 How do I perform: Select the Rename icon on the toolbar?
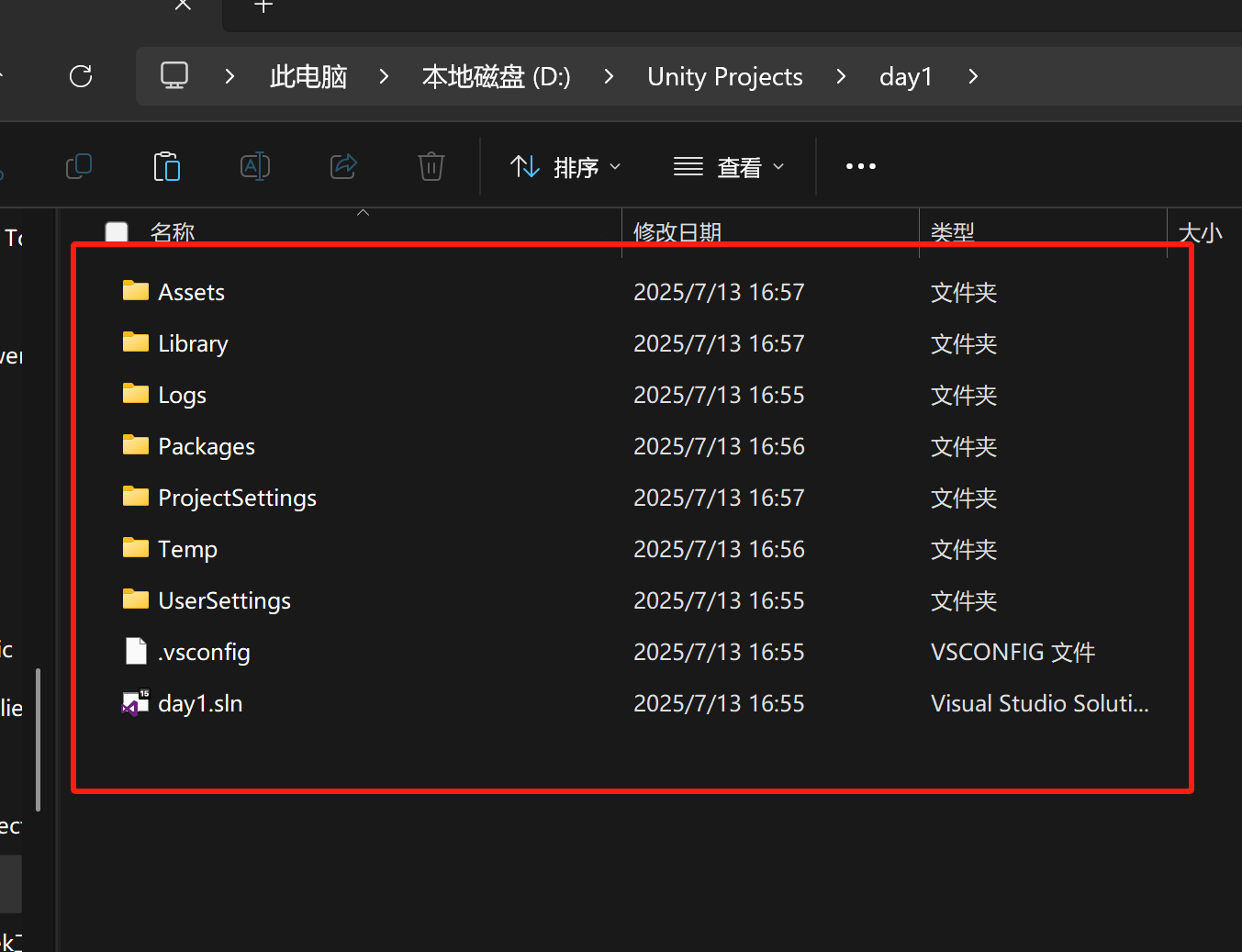tap(254, 166)
